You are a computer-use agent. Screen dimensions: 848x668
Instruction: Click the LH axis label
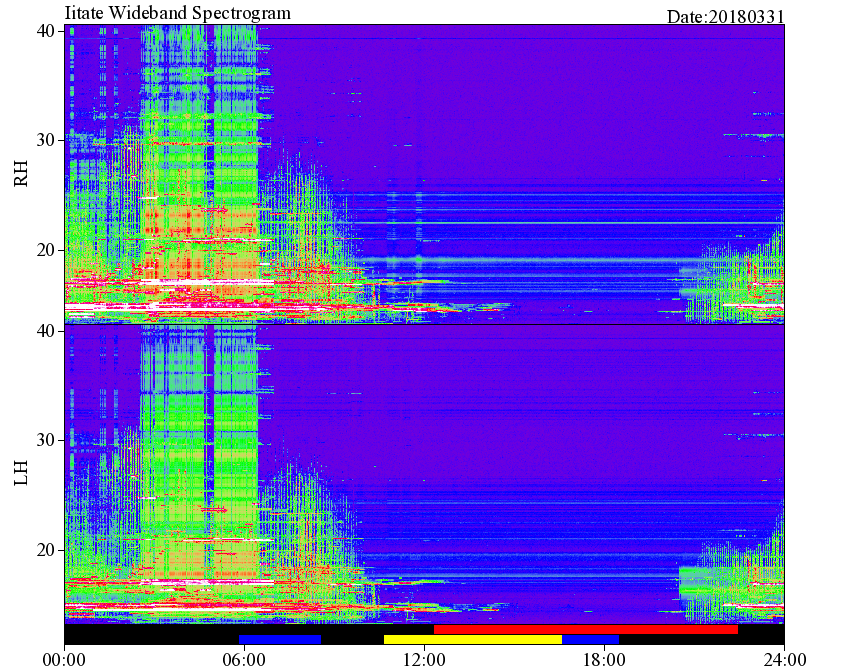(x=21, y=473)
